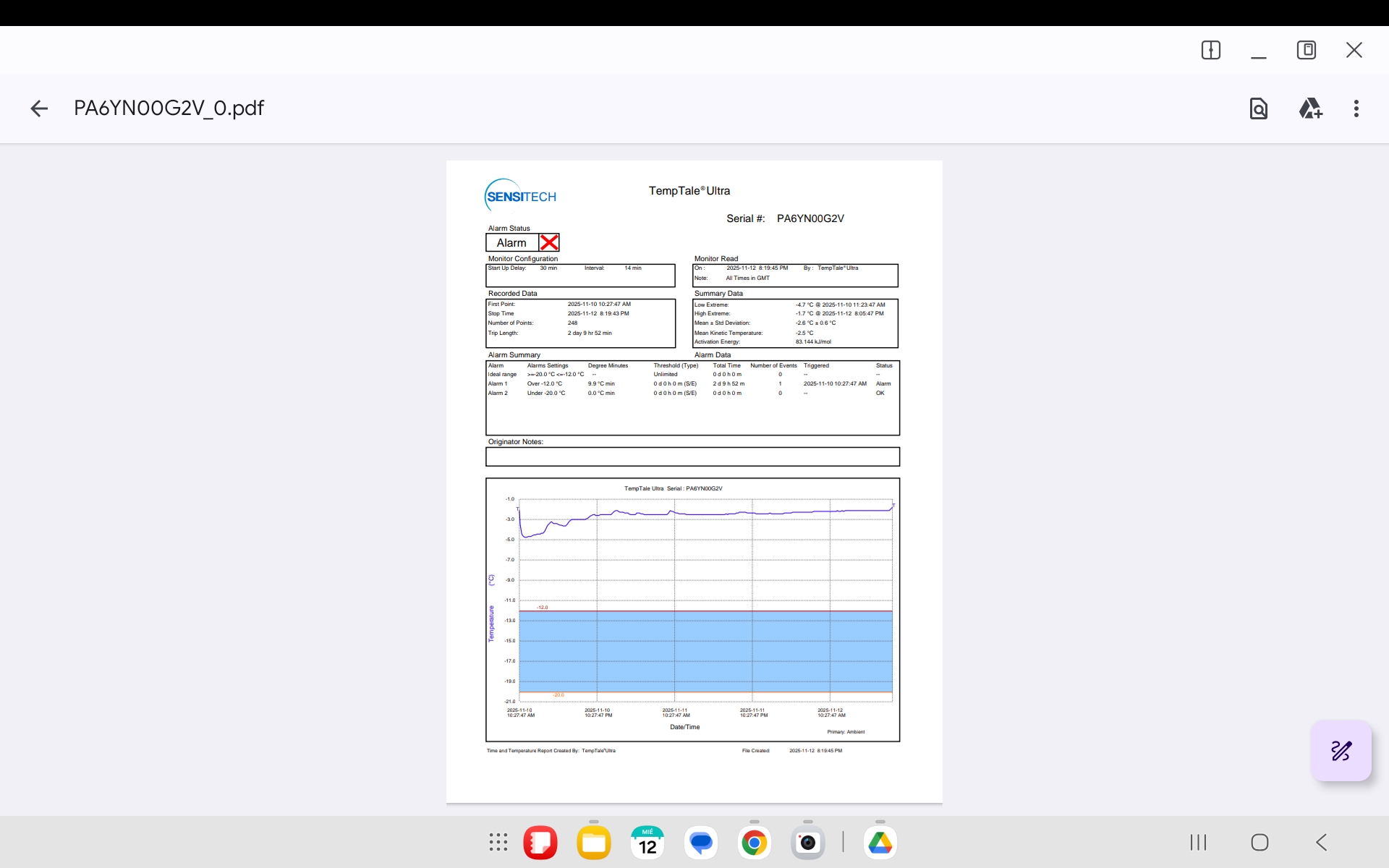Go back using the arrow beside the filename
The height and width of the screenshot is (868, 1389).
(x=39, y=109)
